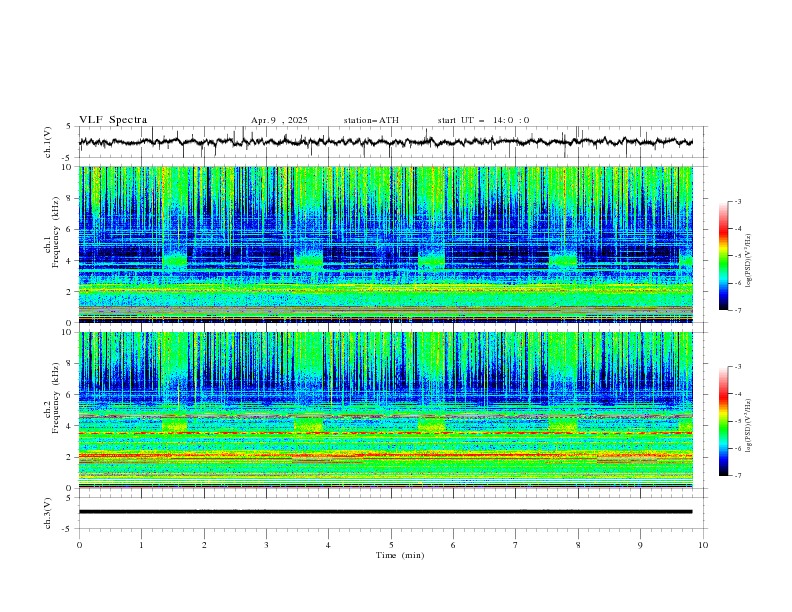Viewport: 792px width, 612px height.
Task: Click the ch.2 Frequency (kHz) axis label
Action: (53, 397)
